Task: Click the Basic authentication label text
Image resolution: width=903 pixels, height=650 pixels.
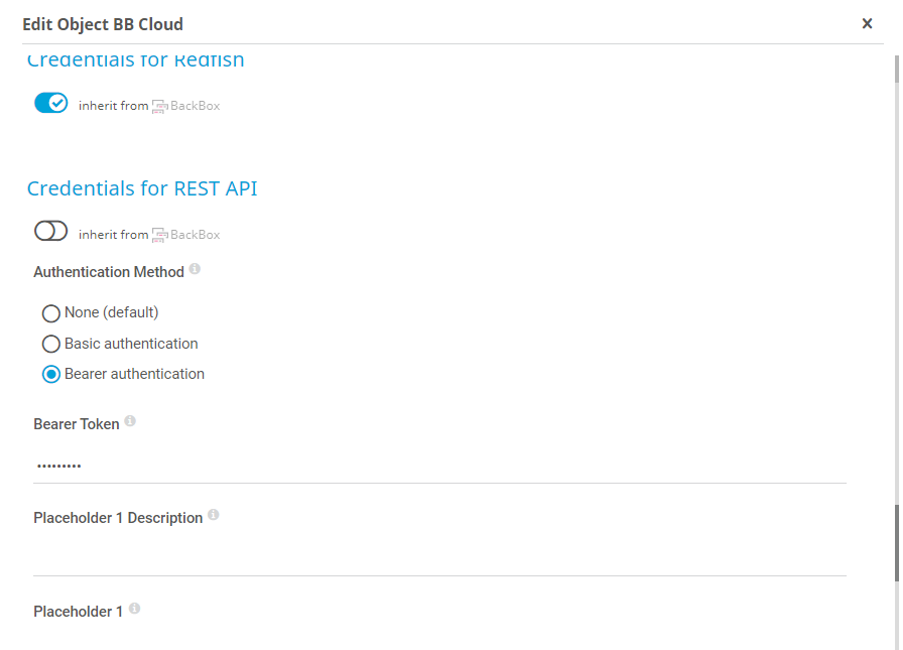Action: (x=131, y=344)
